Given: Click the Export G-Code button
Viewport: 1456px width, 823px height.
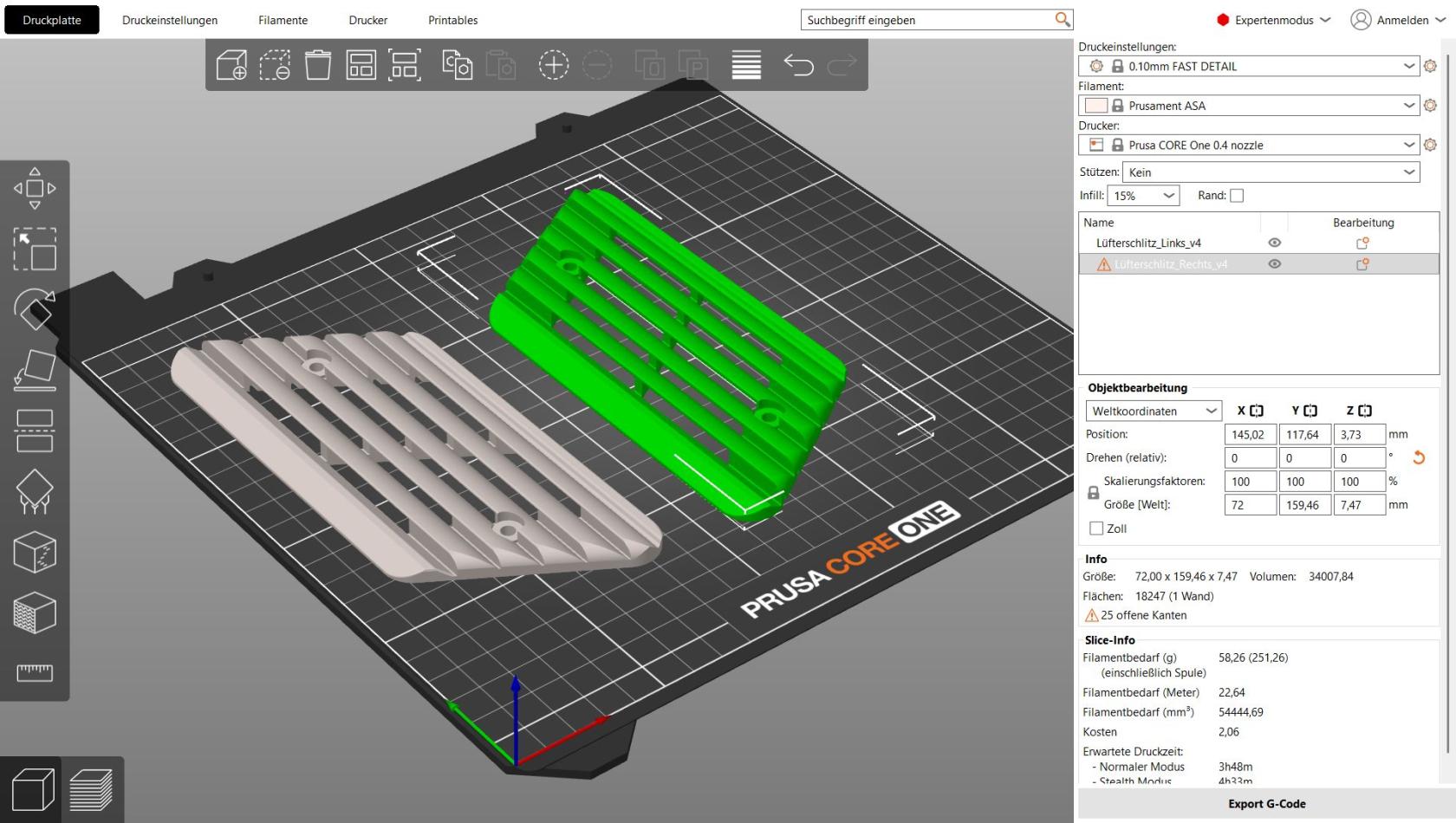Looking at the screenshot, I should pyautogui.click(x=1265, y=803).
